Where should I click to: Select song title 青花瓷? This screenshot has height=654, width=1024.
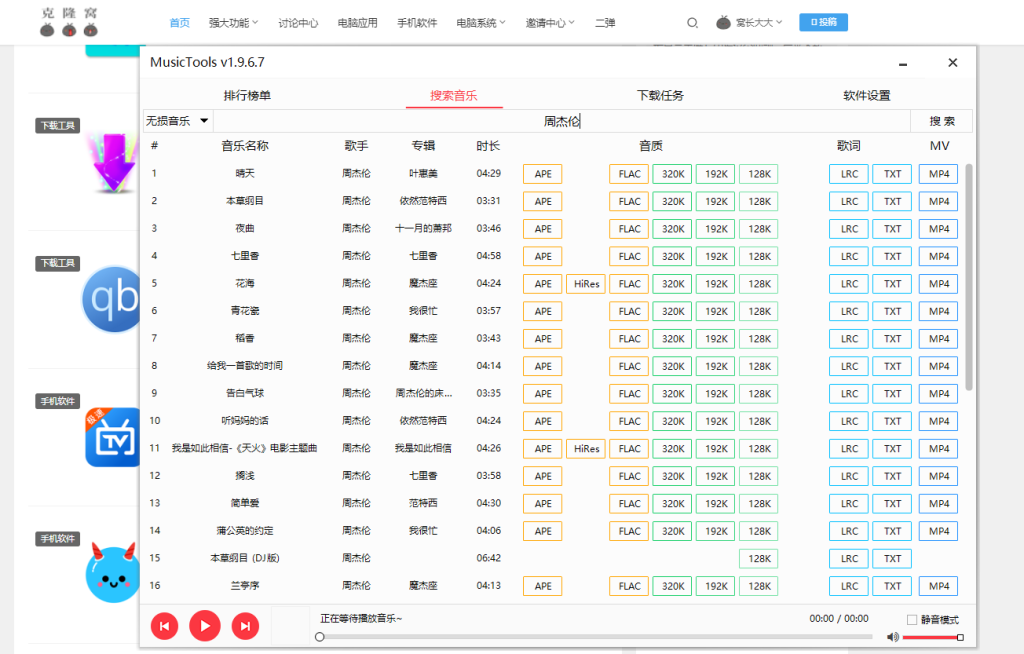coord(245,311)
